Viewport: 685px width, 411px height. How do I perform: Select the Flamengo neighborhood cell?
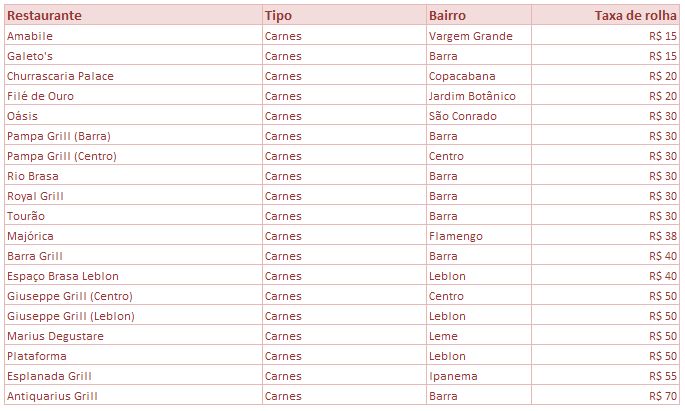point(479,236)
